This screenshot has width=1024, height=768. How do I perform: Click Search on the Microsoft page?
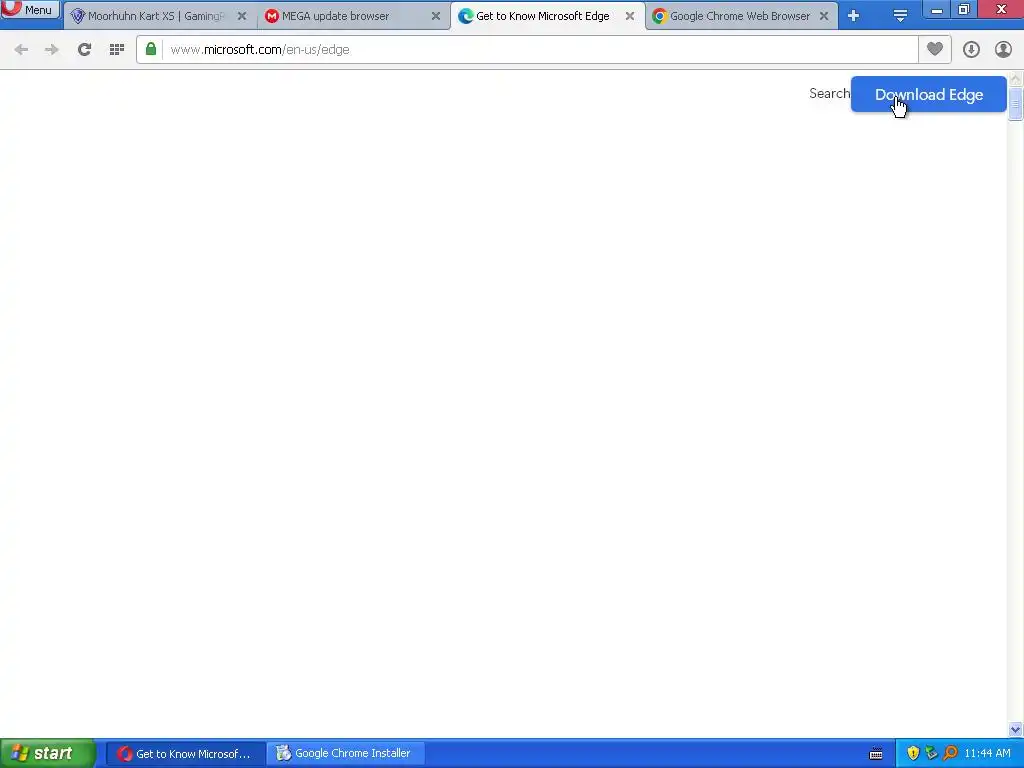[x=829, y=93]
